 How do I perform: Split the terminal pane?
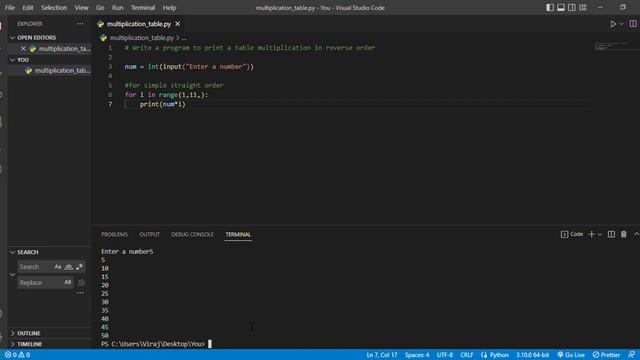pos(611,234)
